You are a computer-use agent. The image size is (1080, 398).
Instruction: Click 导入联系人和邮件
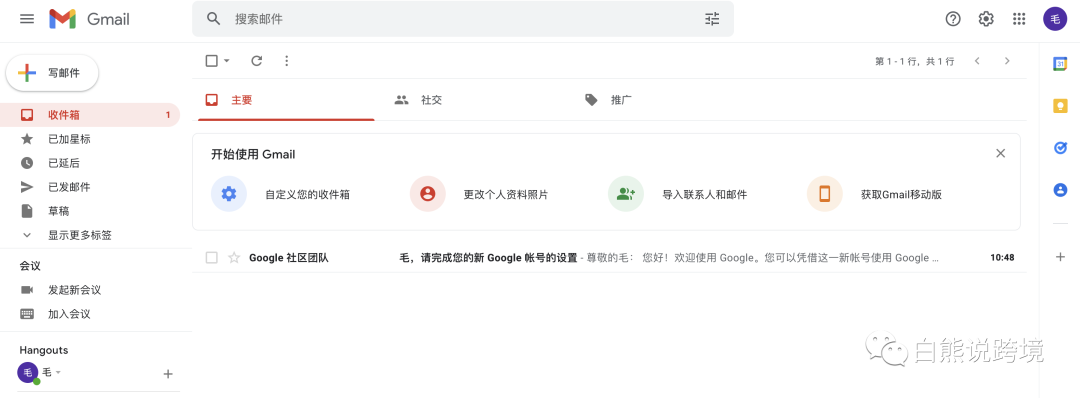[x=678, y=194]
